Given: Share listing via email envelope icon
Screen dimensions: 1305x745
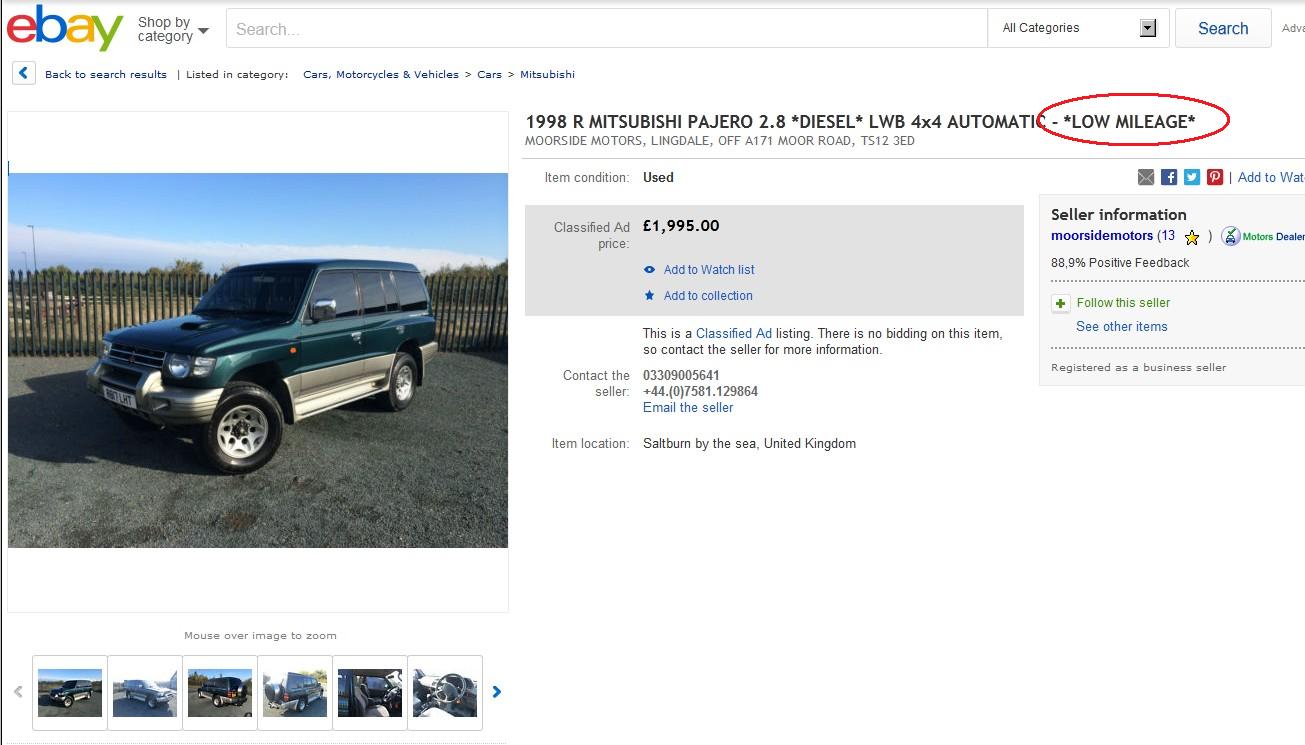Looking at the screenshot, I should click(x=1146, y=177).
